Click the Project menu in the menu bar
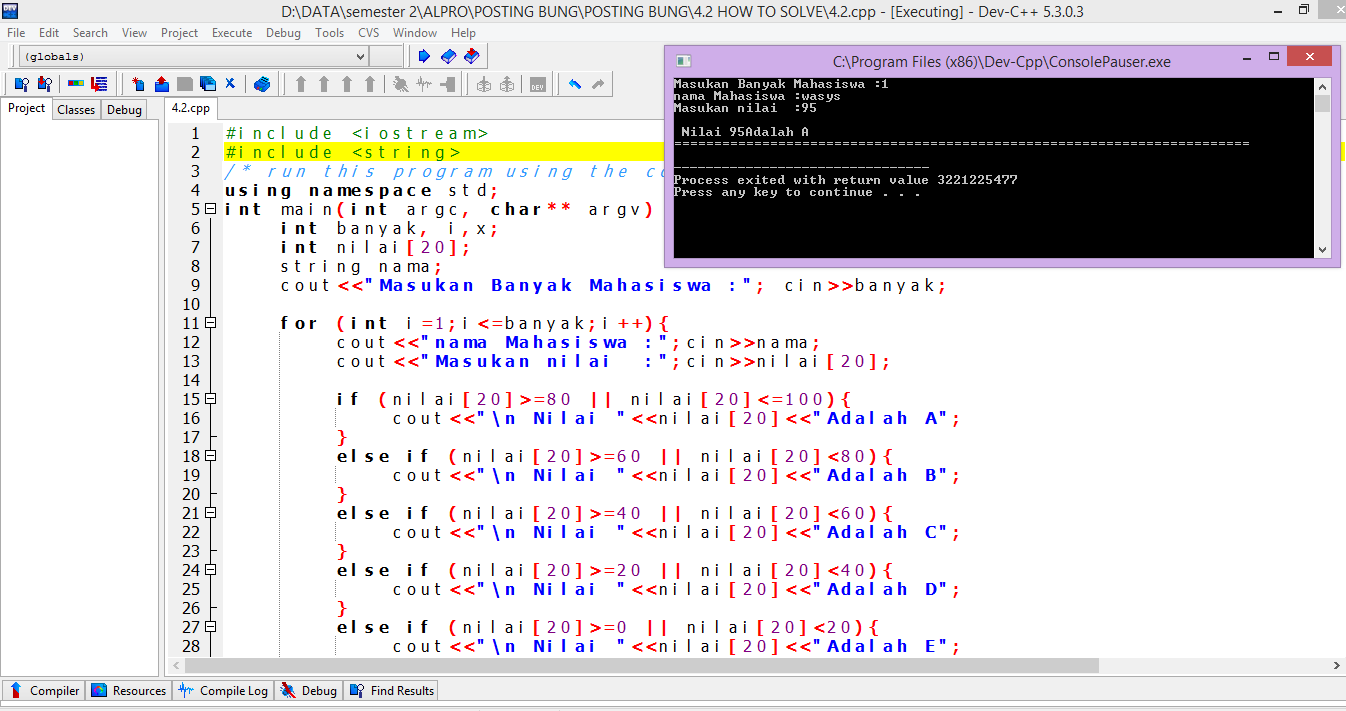 [x=179, y=33]
